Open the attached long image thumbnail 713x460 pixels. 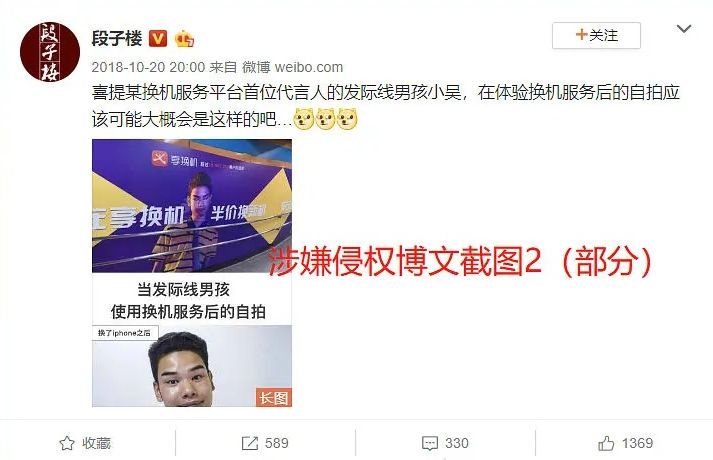(x=192, y=273)
